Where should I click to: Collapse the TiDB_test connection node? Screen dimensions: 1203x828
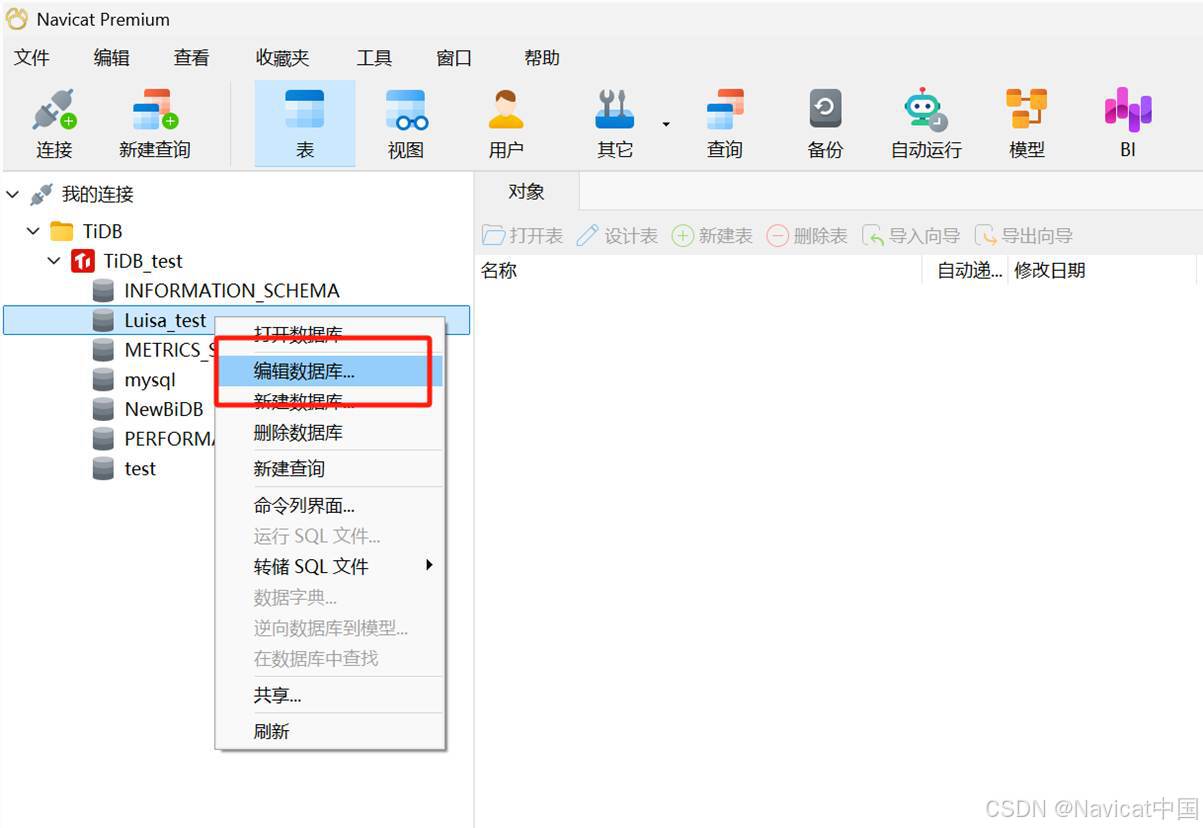(x=54, y=261)
